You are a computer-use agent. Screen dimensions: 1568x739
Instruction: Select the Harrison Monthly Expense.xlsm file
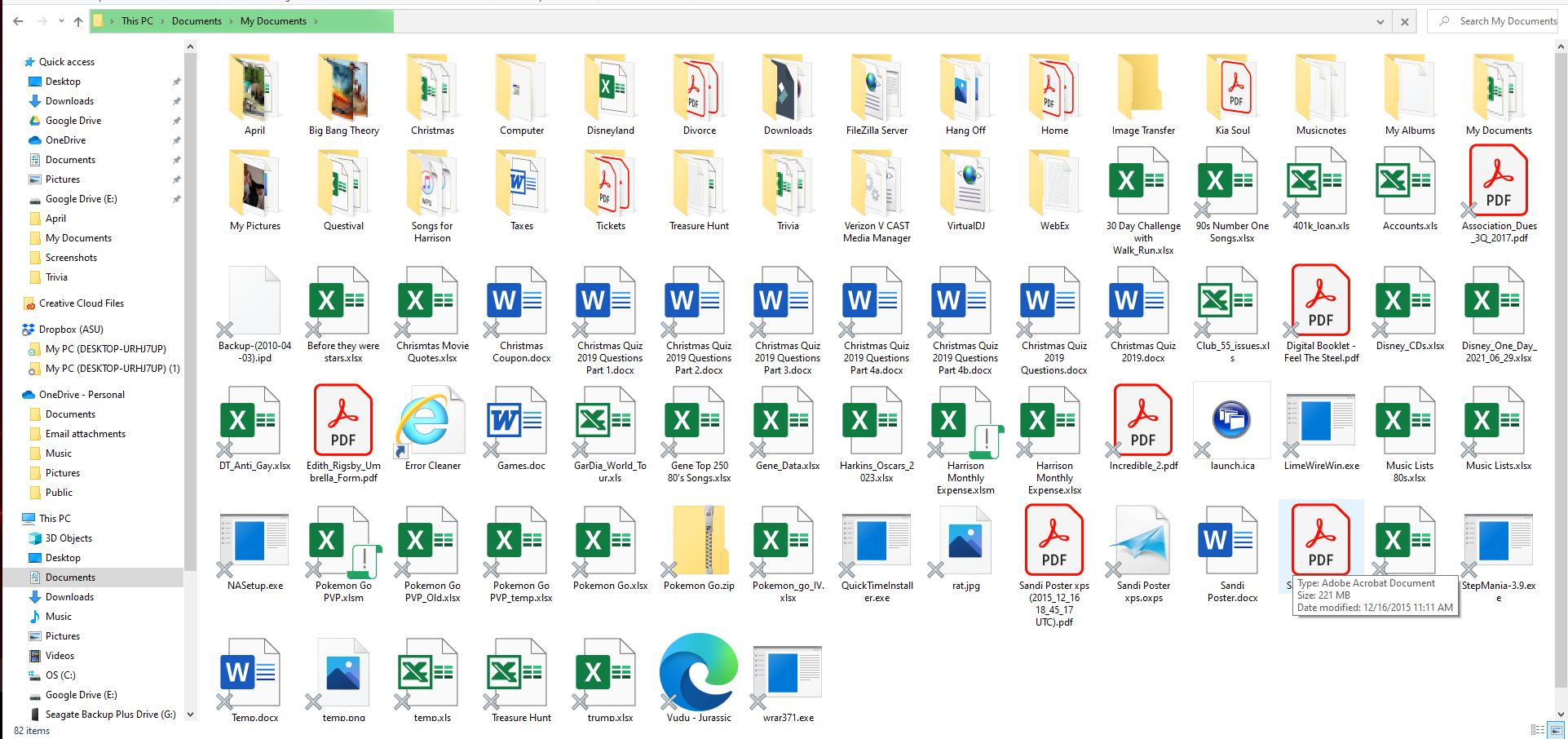pos(965,441)
